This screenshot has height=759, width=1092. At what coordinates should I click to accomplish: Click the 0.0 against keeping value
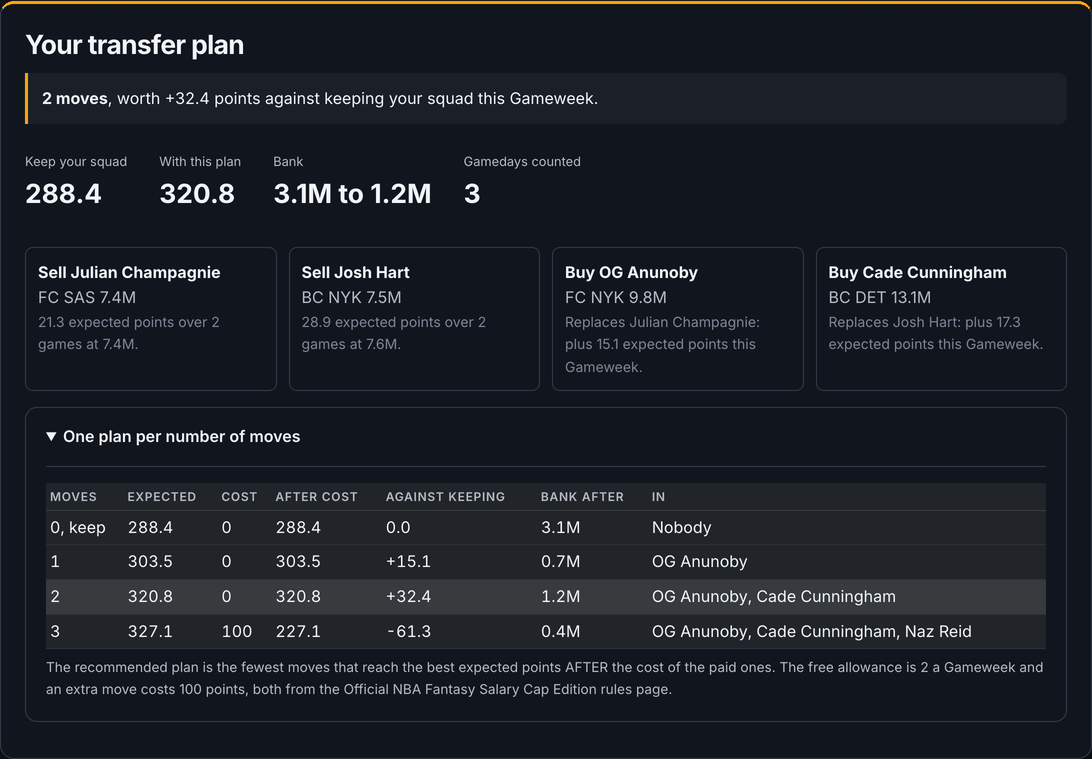pyautogui.click(x=398, y=527)
